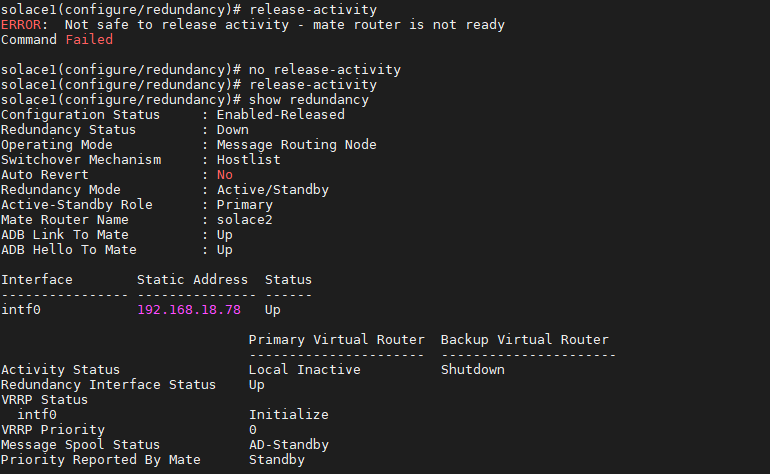
Task: Click the red word Failed
Action: (89, 40)
